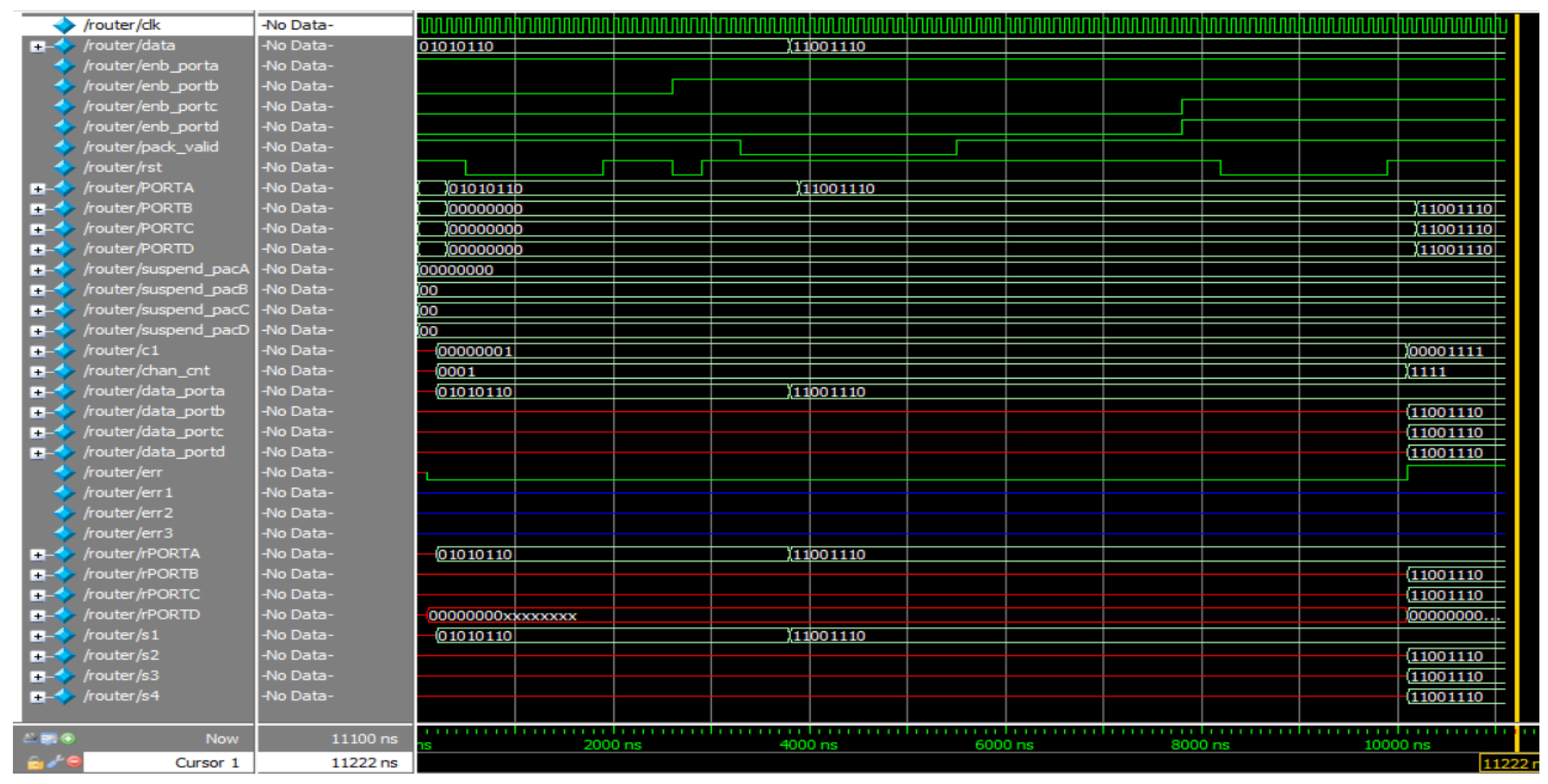Expand the /router/PORTA bus signal
The width and height of the screenshot is (1548, 784).
(x=38, y=189)
